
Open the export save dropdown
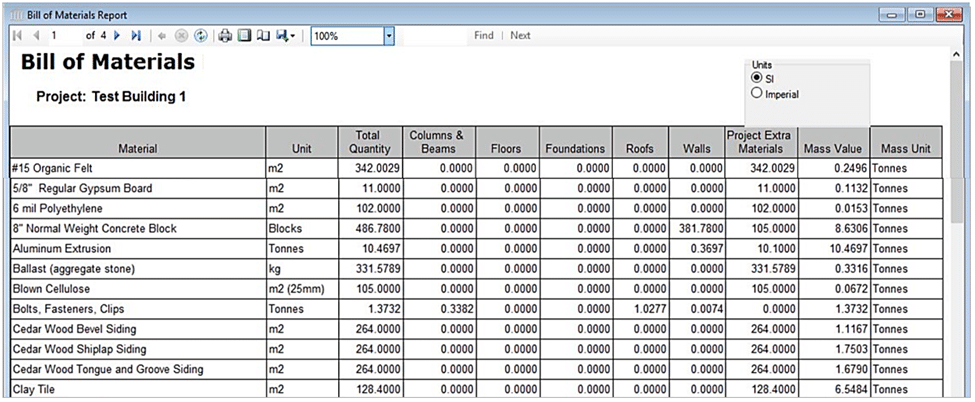tap(287, 36)
